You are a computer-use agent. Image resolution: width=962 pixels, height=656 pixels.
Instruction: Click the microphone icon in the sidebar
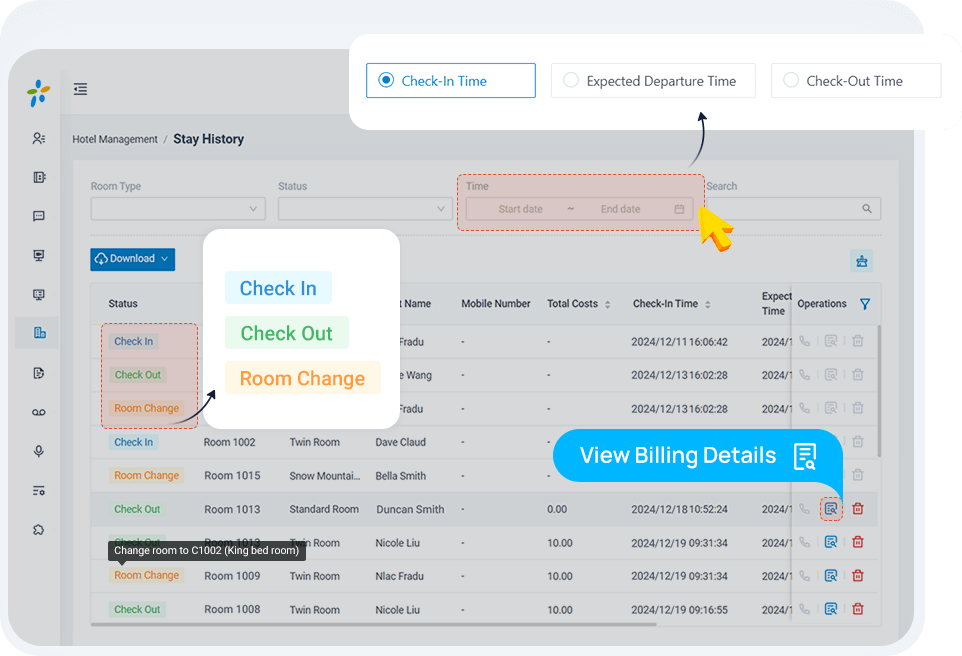point(39,451)
